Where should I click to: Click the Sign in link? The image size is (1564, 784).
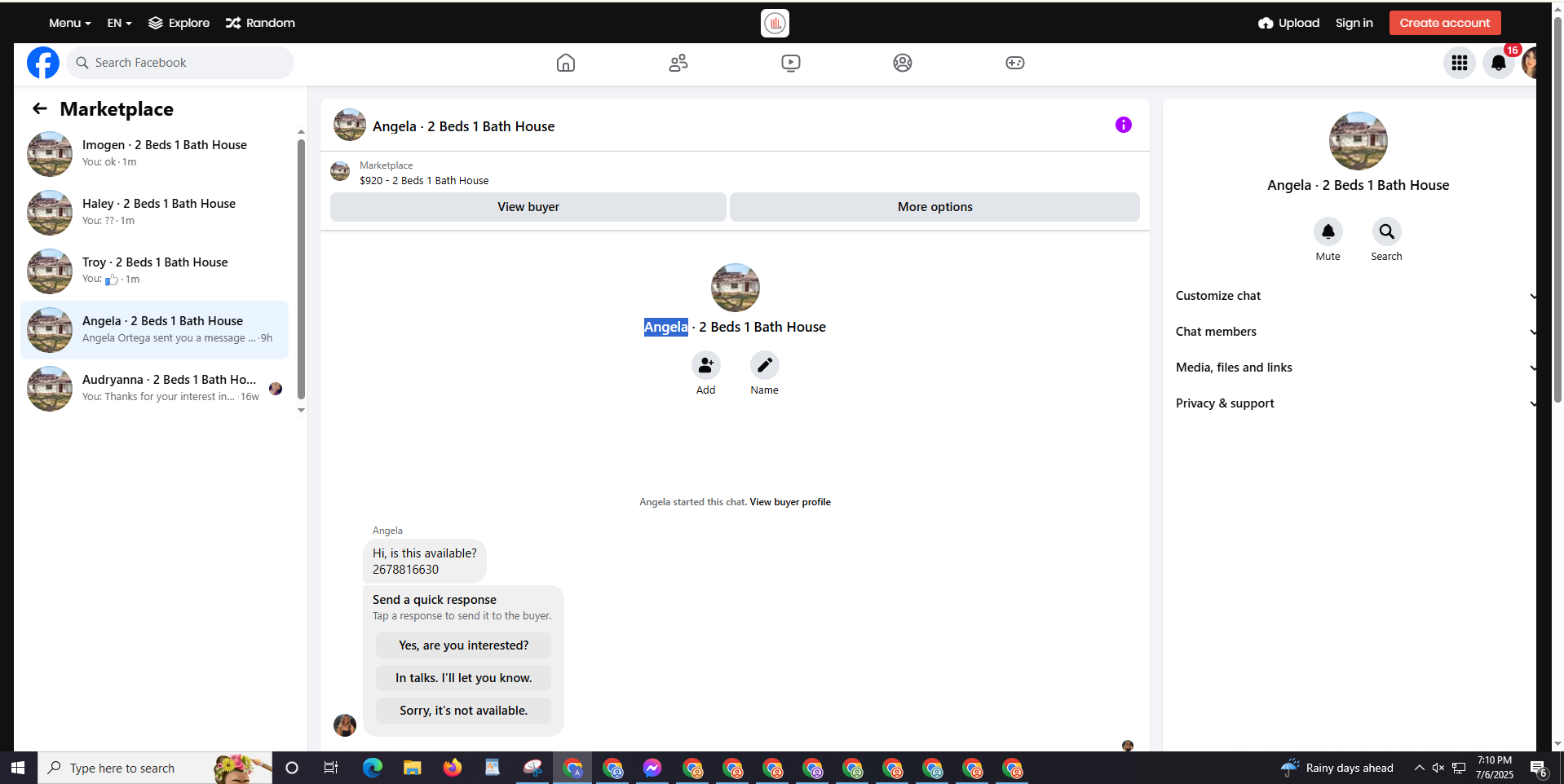1354,23
